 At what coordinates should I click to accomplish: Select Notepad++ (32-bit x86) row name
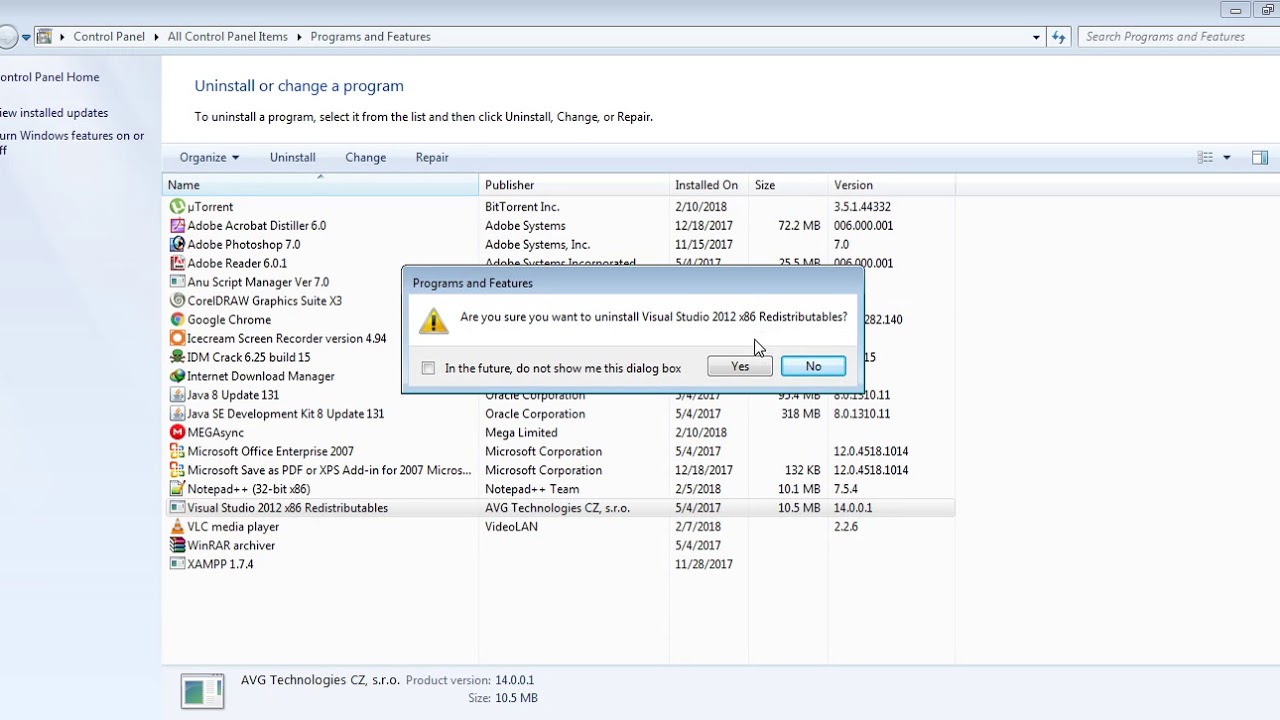coord(248,489)
